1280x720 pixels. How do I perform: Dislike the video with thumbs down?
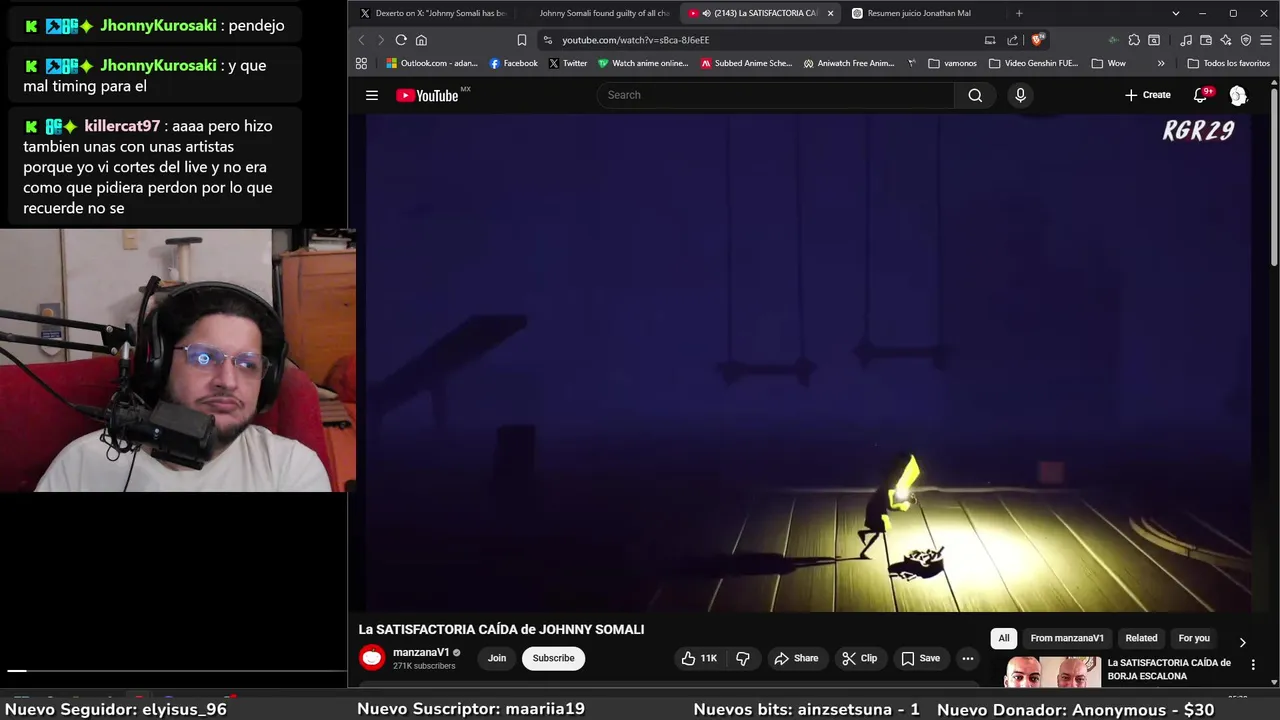click(x=743, y=658)
